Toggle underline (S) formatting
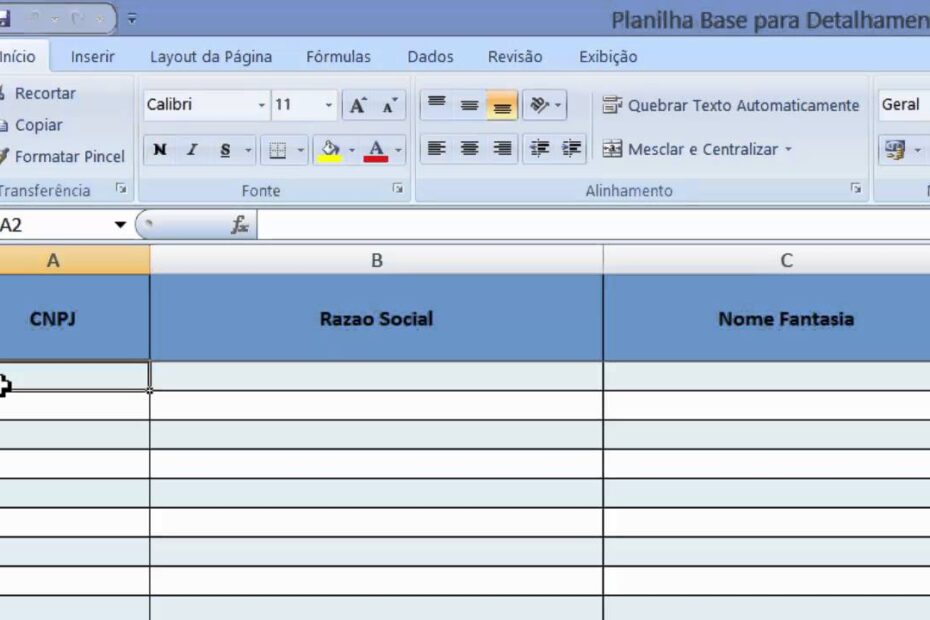 (x=225, y=150)
